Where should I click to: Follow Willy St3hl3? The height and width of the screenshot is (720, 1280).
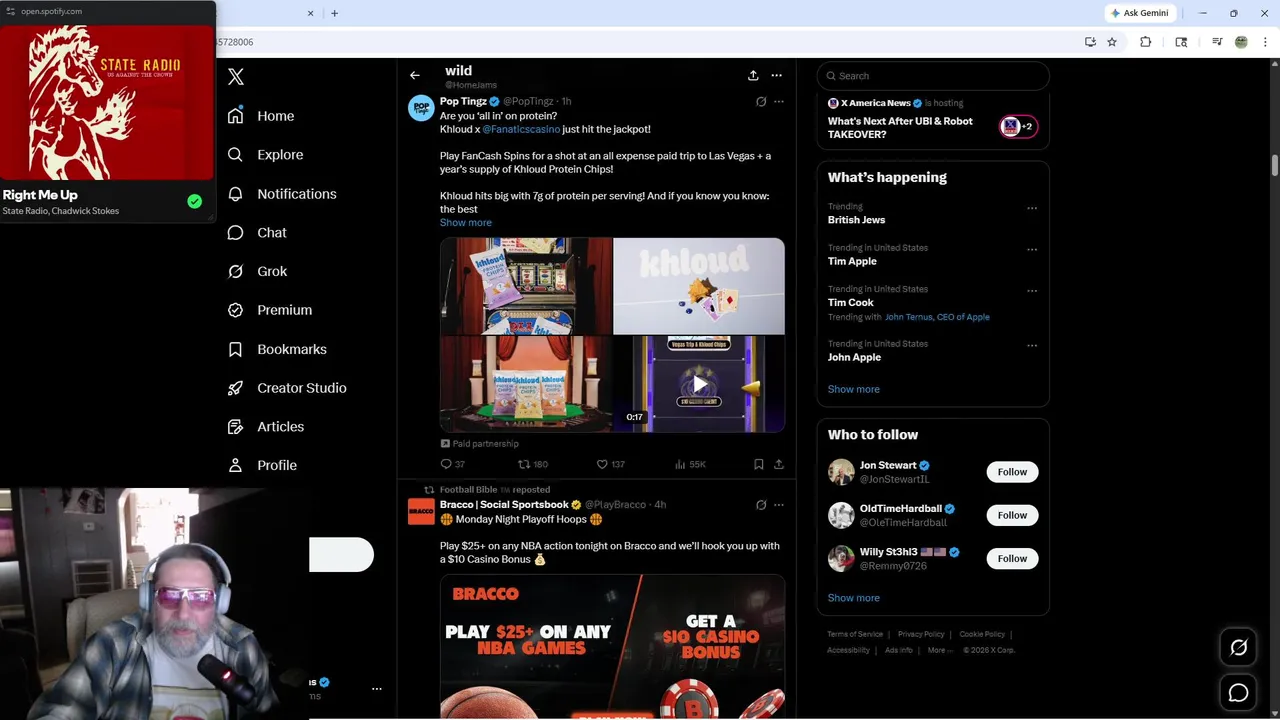[1012, 558]
